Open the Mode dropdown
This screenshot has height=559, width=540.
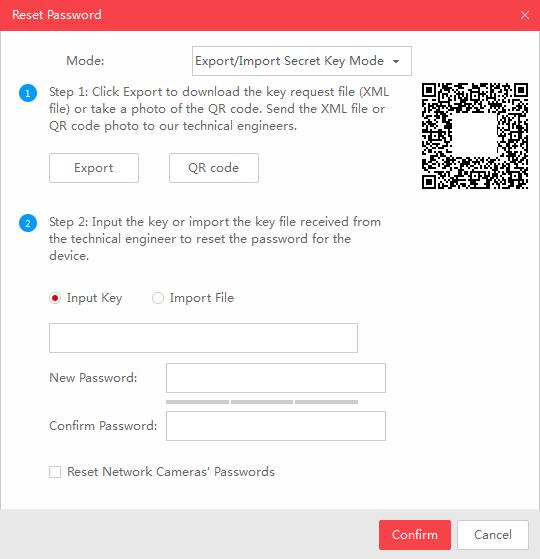pyautogui.click(x=302, y=61)
